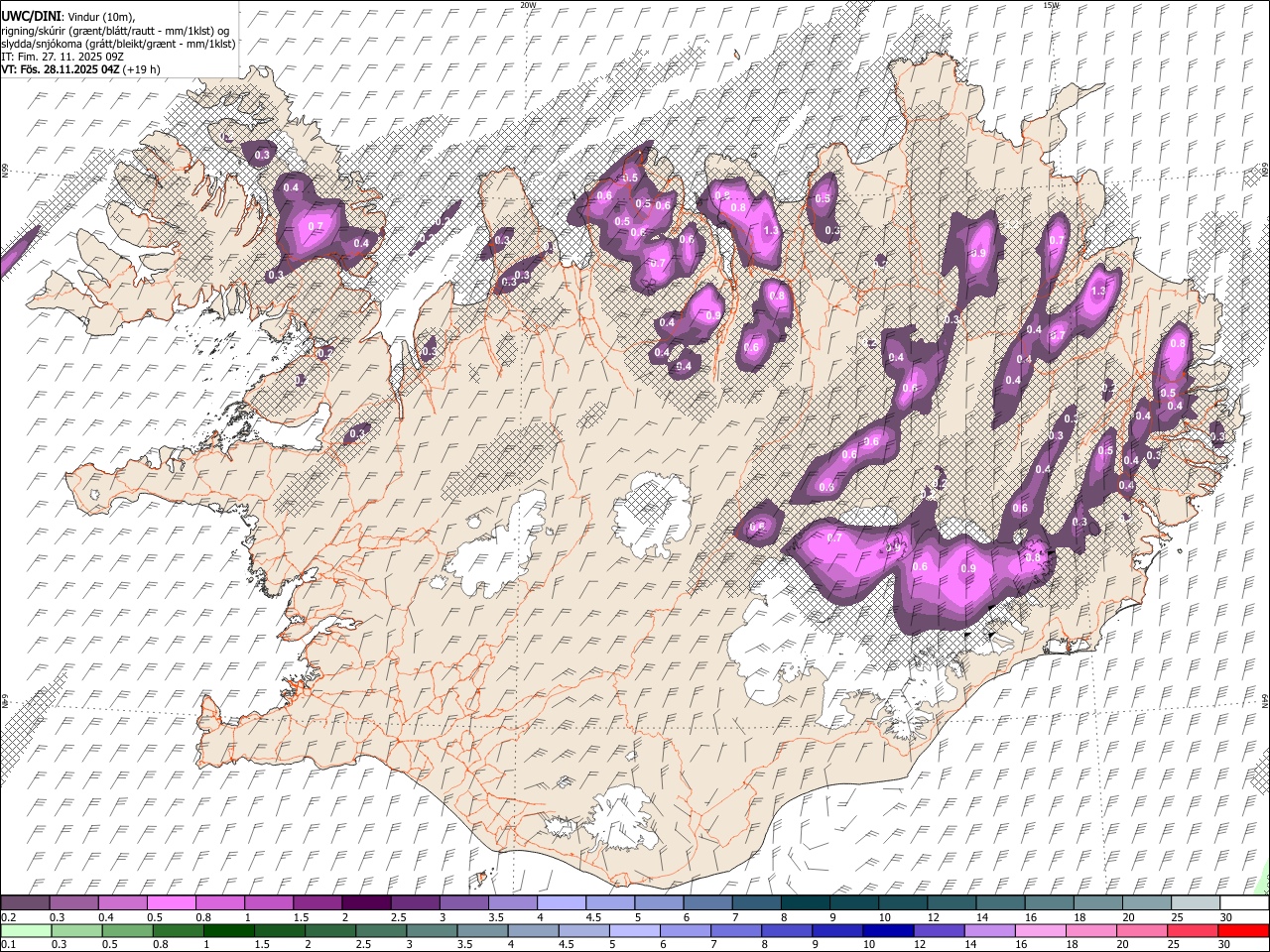Pick the light lavender snow swatch between 4 and 4.5
This screenshot has height=952, width=1270.
click(561, 903)
